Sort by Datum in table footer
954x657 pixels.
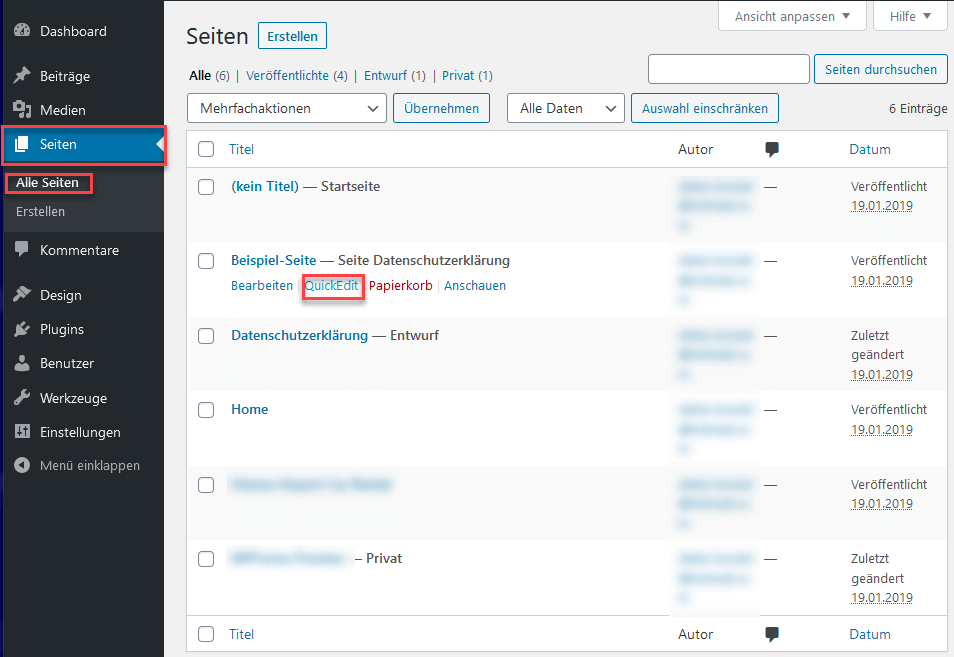(870, 634)
